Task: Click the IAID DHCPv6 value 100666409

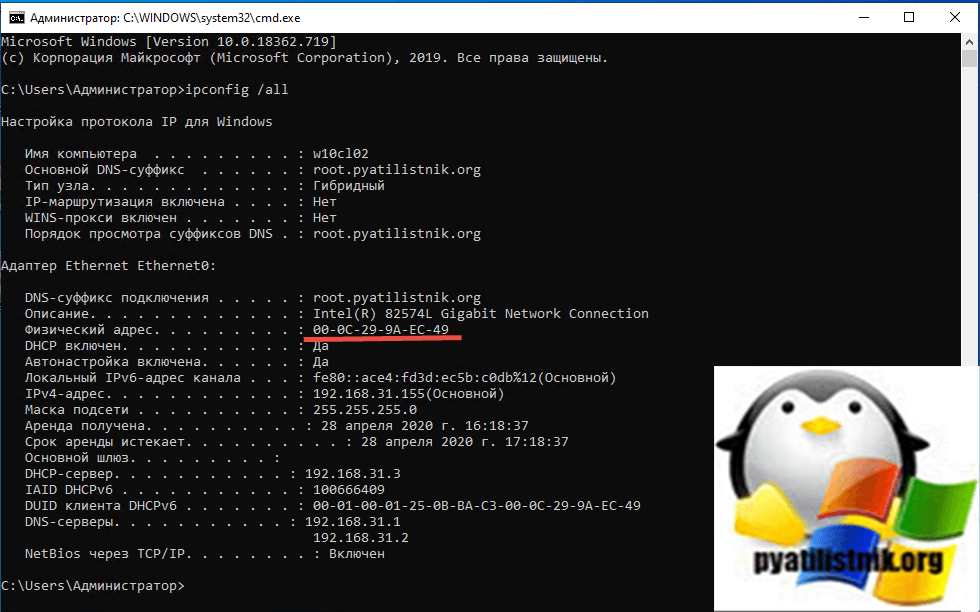Action: [x=348, y=489]
